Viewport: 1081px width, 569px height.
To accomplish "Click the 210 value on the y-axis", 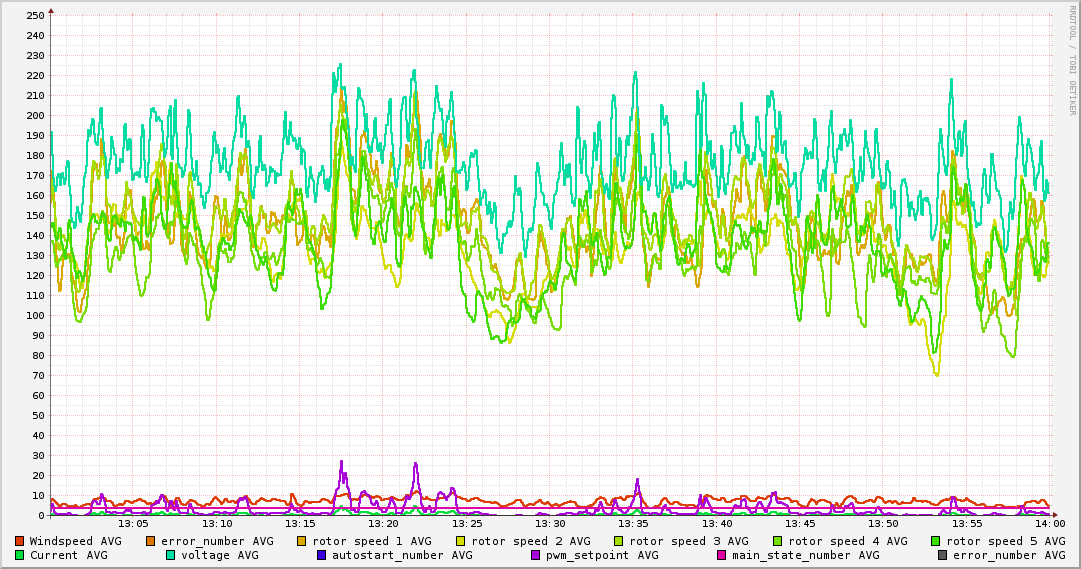I will (34, 96).
